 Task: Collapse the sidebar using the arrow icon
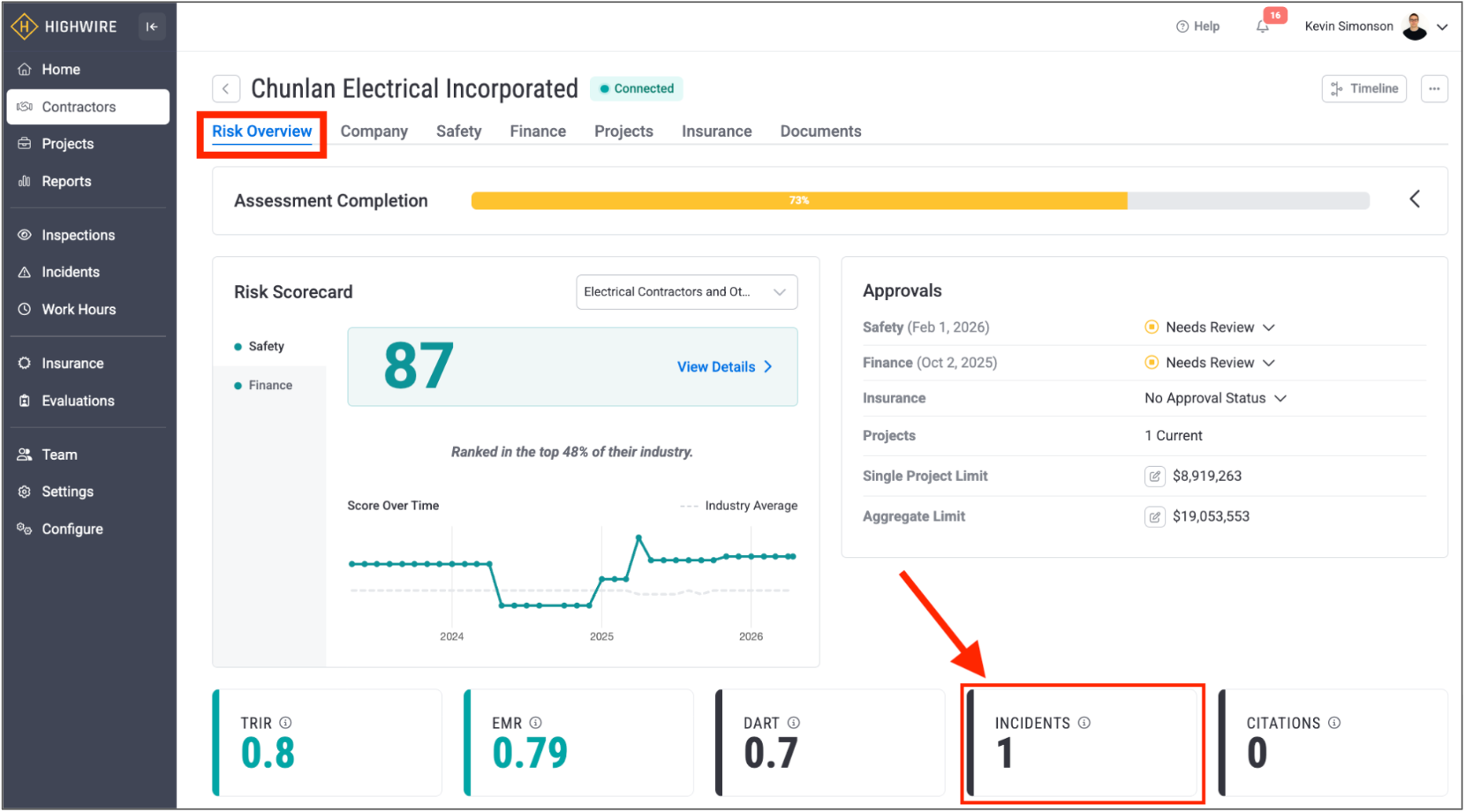point(152,26)
